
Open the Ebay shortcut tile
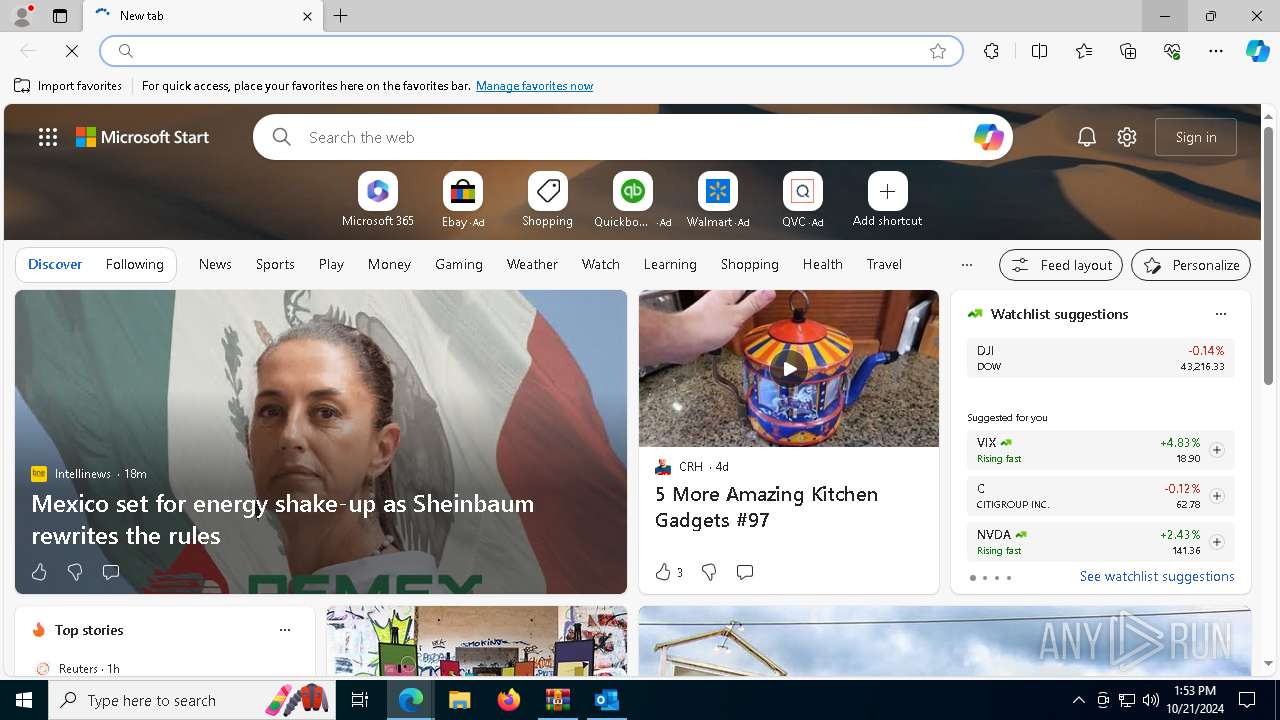click(463, 200)
